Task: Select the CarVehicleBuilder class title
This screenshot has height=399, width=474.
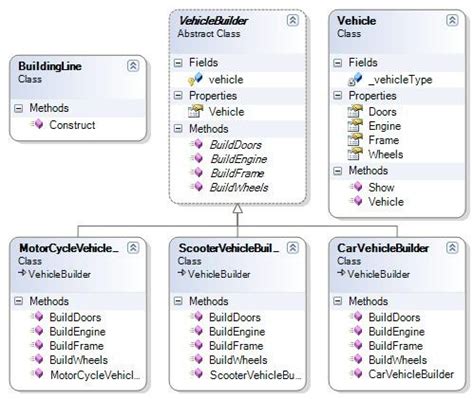Action: click(x=383, y=248)
